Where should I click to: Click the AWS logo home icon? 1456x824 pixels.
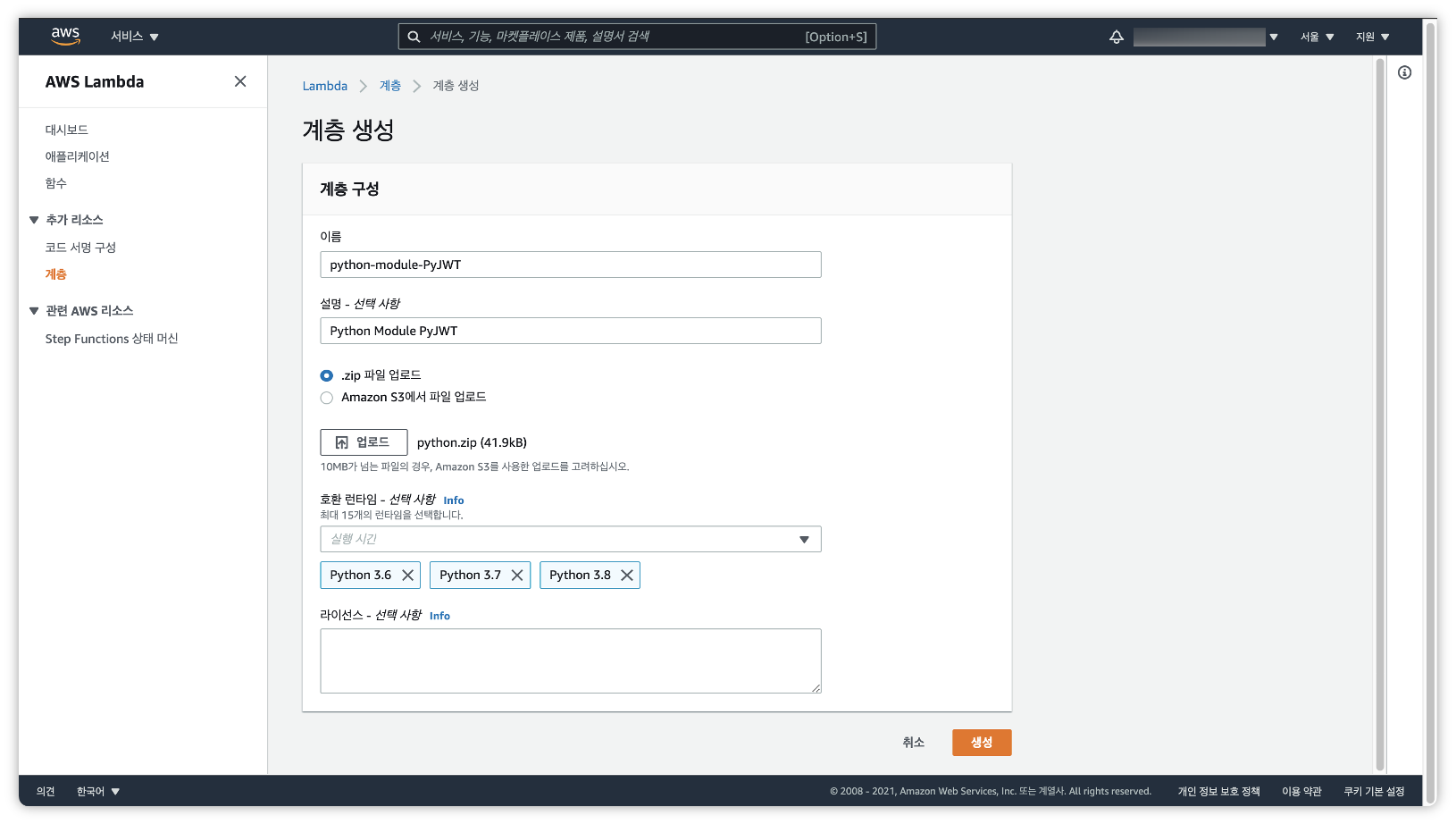(65, 36)
